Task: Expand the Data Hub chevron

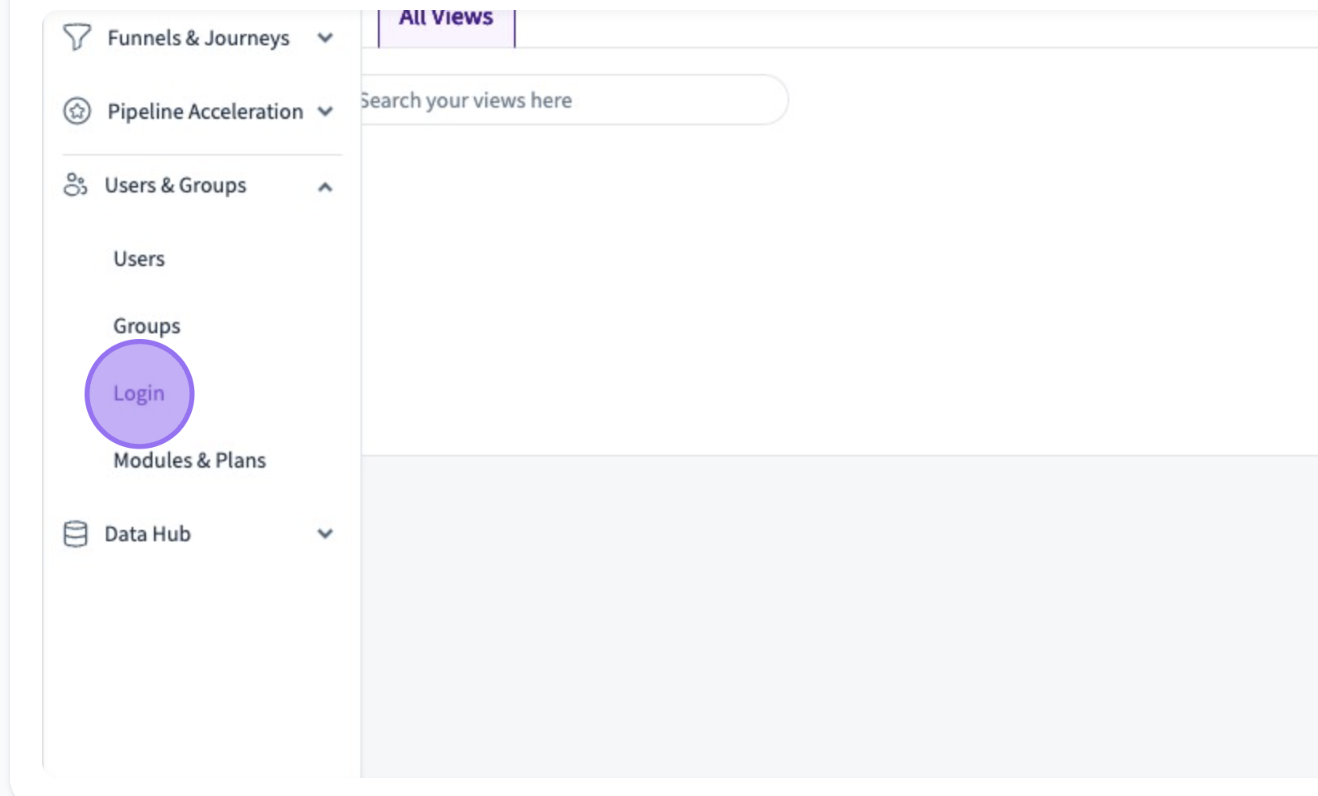Action: click(324, 534)
